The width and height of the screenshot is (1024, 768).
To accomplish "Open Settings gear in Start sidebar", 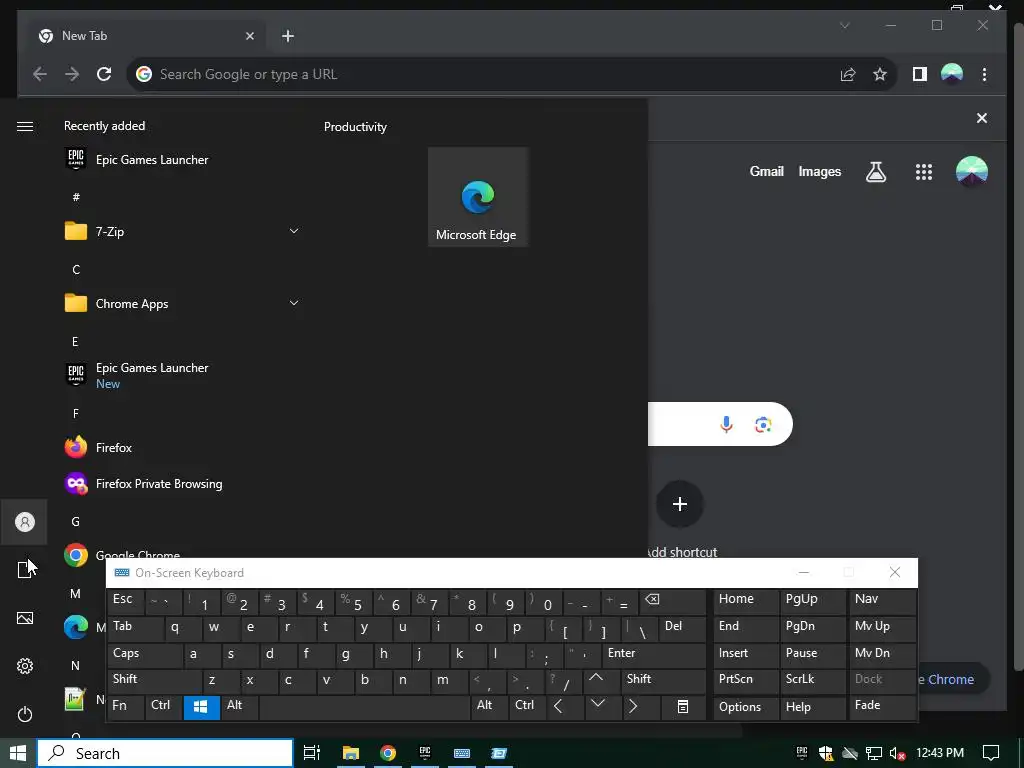I will (25, 666).
